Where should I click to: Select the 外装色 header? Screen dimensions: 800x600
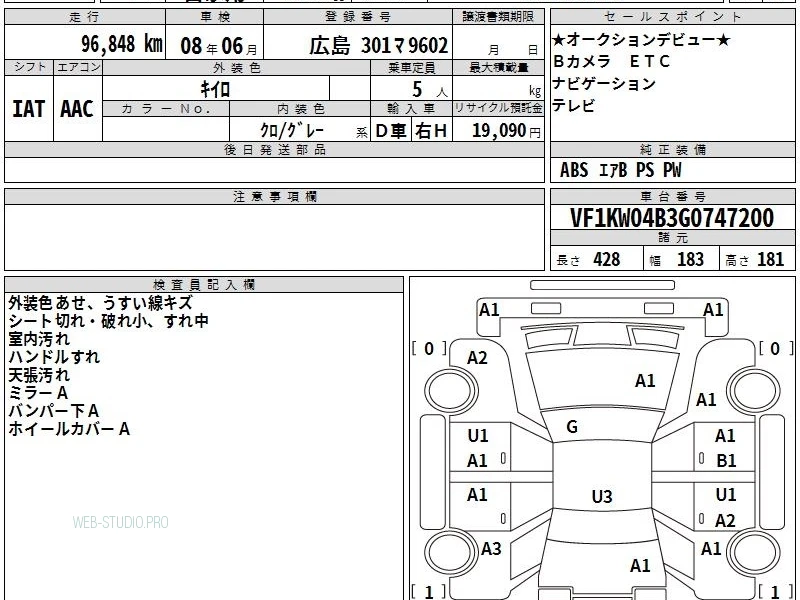[236, 68]
